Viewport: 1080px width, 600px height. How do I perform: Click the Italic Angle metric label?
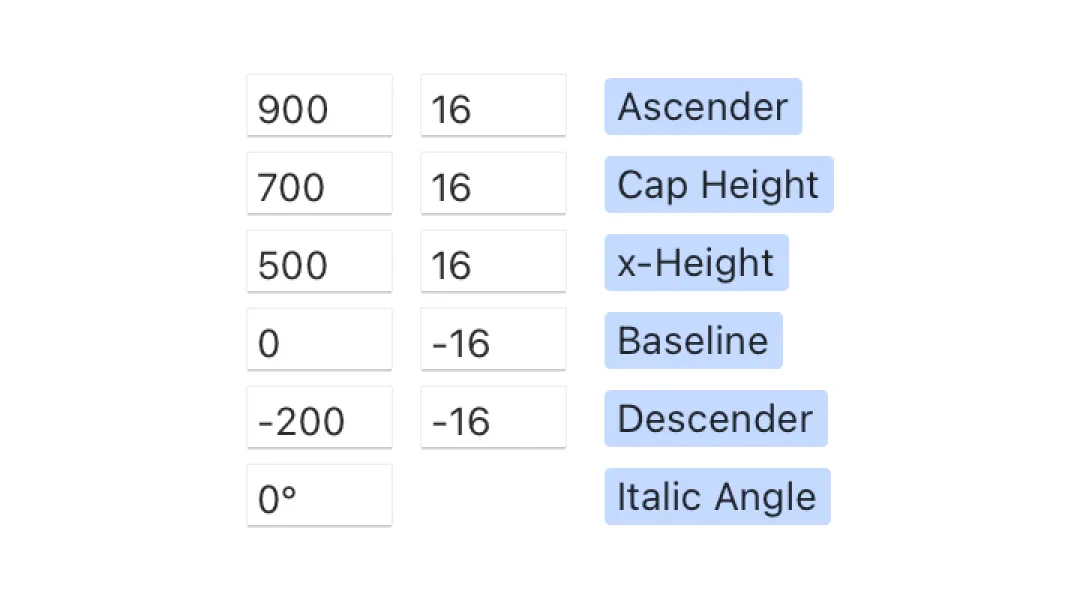718,497
